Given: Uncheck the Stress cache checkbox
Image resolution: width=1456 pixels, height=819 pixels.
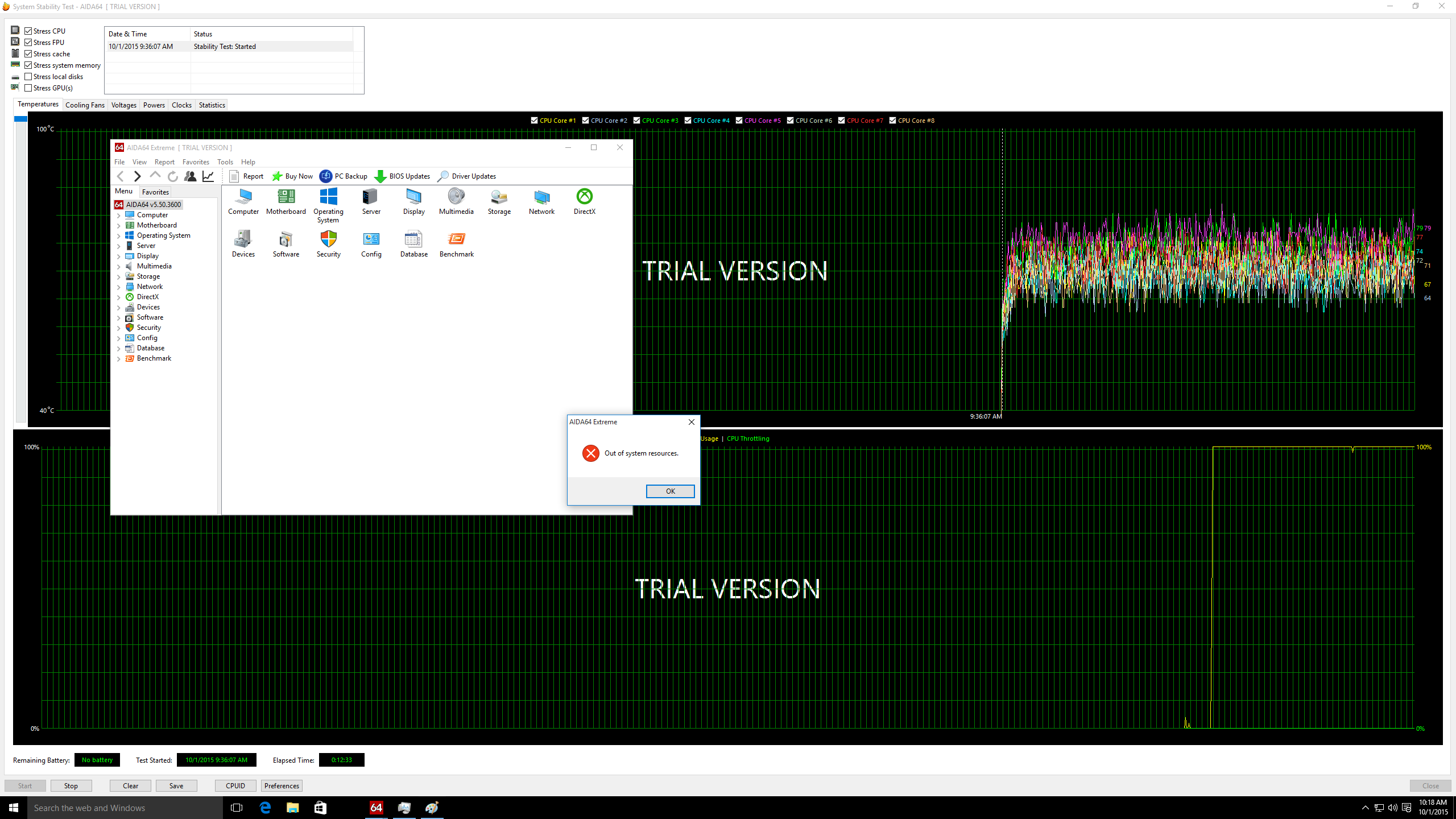Looking at the screenshot, I should (28, 53).
